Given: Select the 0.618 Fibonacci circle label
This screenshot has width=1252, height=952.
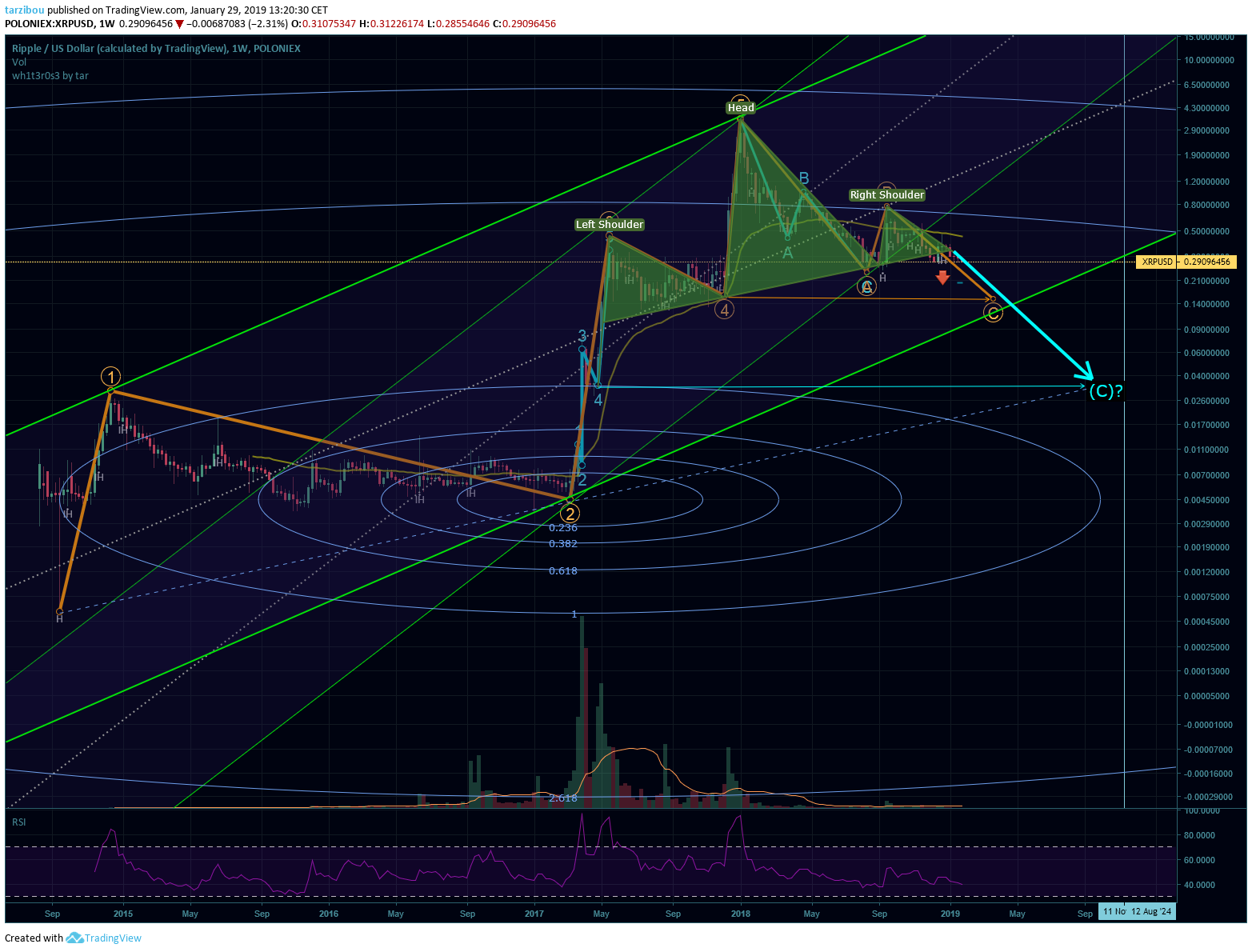Looking at the screenshot, I should coord(563,571).
